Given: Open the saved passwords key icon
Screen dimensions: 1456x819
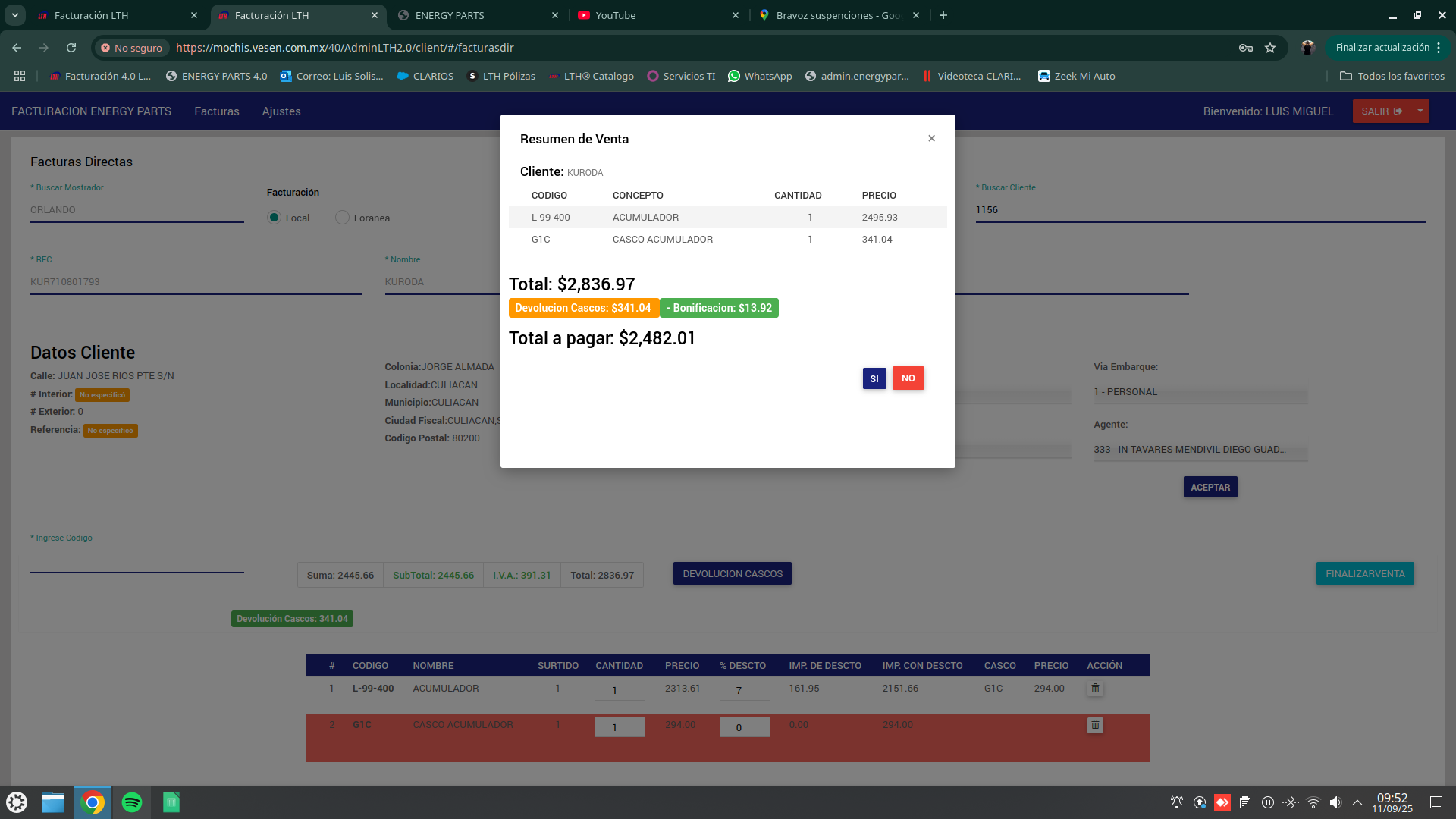Looking at the screenshot, I should pos(1245,48).
